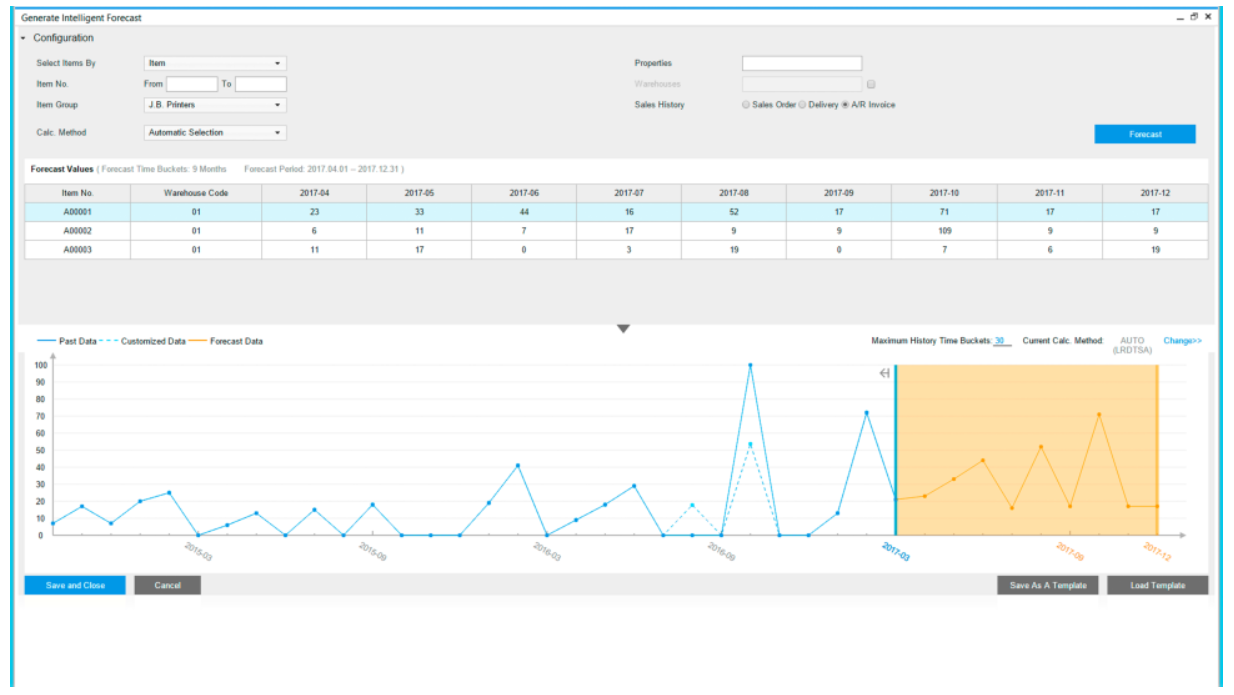
Task: Open the Select Items By dropdown
Action: tap(215, 63)
